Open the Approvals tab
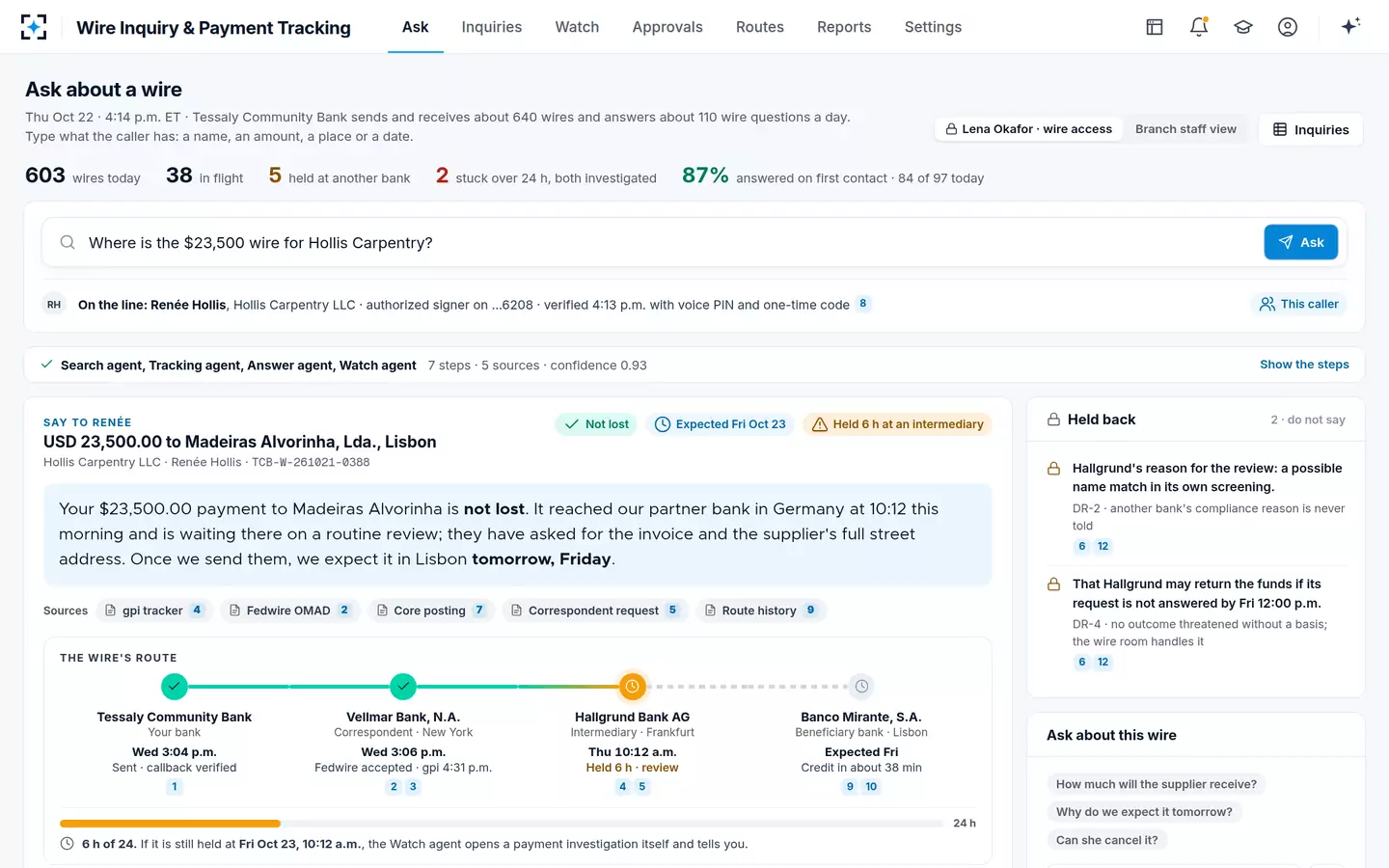 click(667, 27)
